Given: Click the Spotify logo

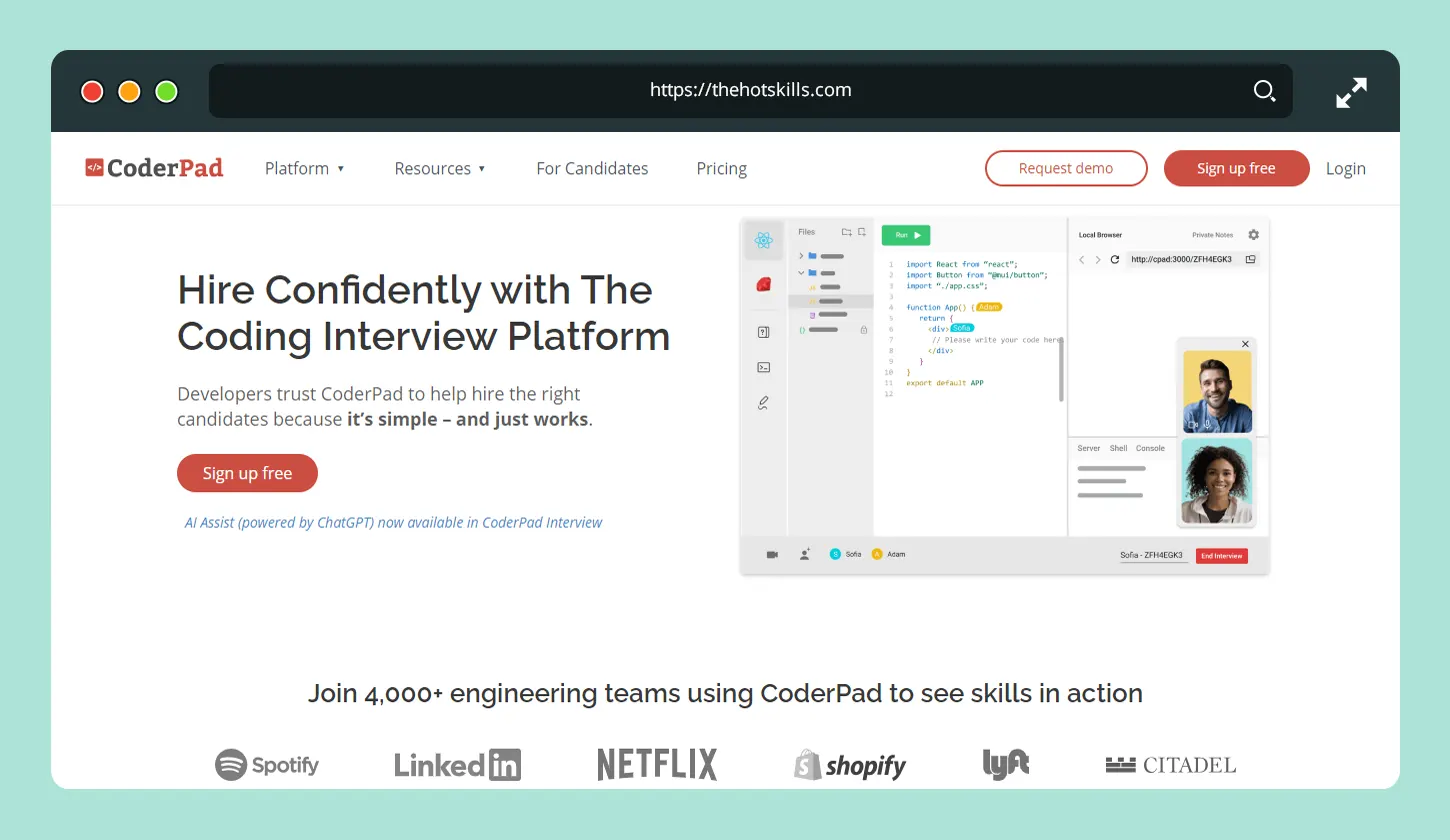Looking at the screenshot, I should point(267,765).
